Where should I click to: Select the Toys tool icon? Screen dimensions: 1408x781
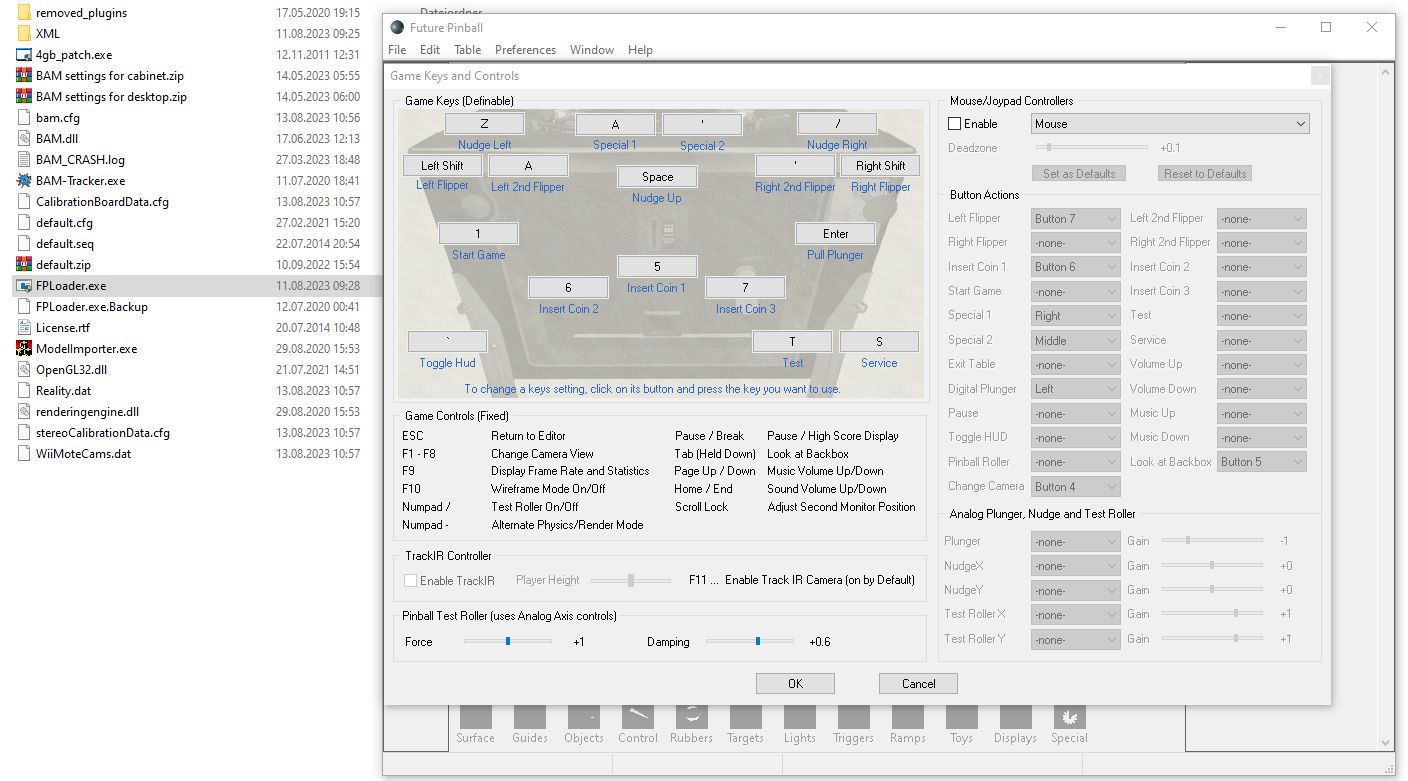962,716
